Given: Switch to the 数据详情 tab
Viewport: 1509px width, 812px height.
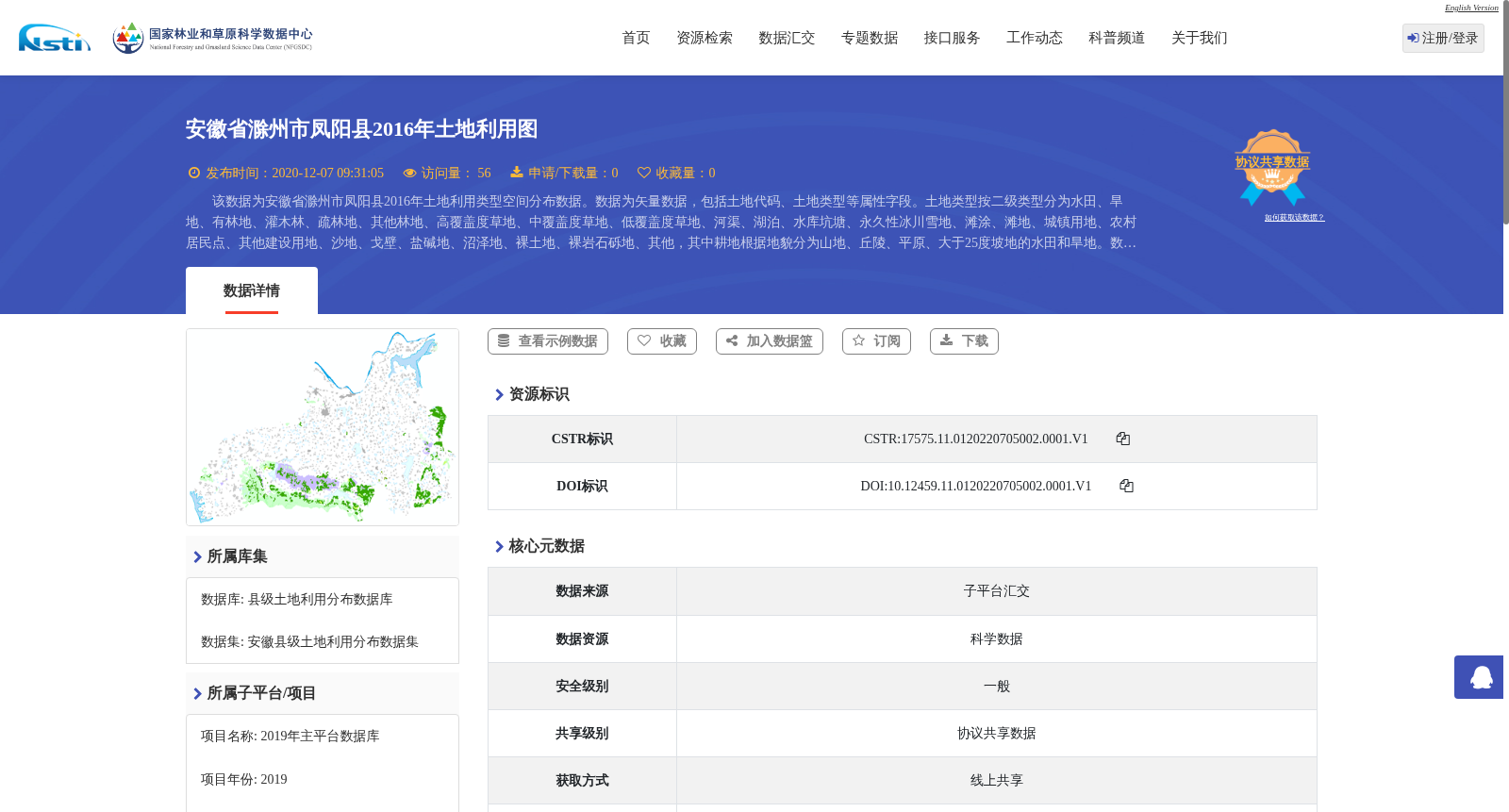Looking at the screenshot, I should coord(252,290).
